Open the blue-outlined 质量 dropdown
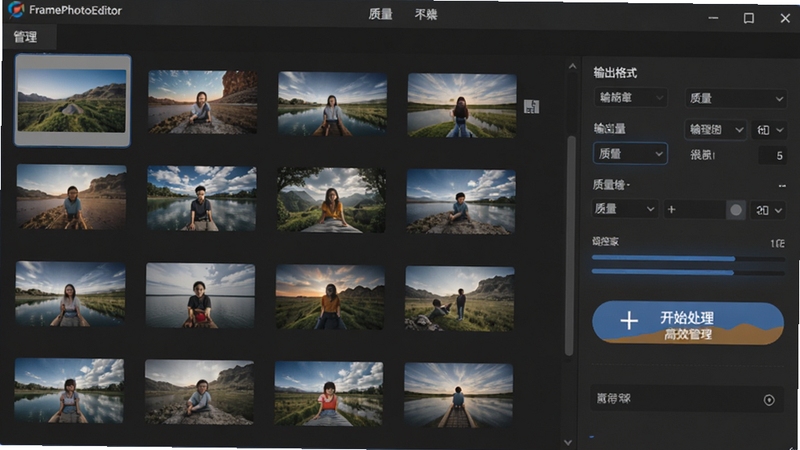The image size is (800, 450). point(630,154)
